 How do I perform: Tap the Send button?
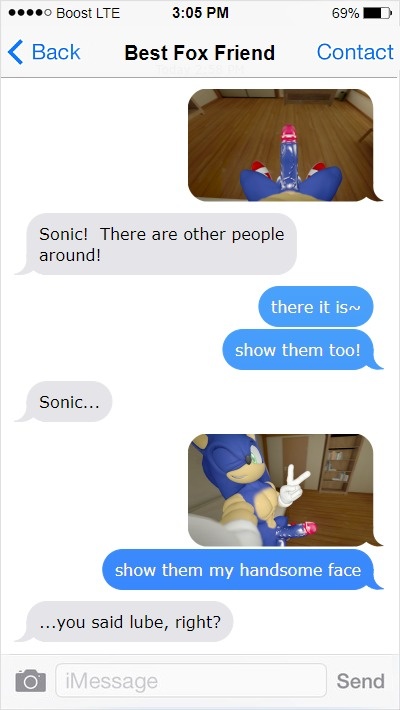(x=361, y=681)
